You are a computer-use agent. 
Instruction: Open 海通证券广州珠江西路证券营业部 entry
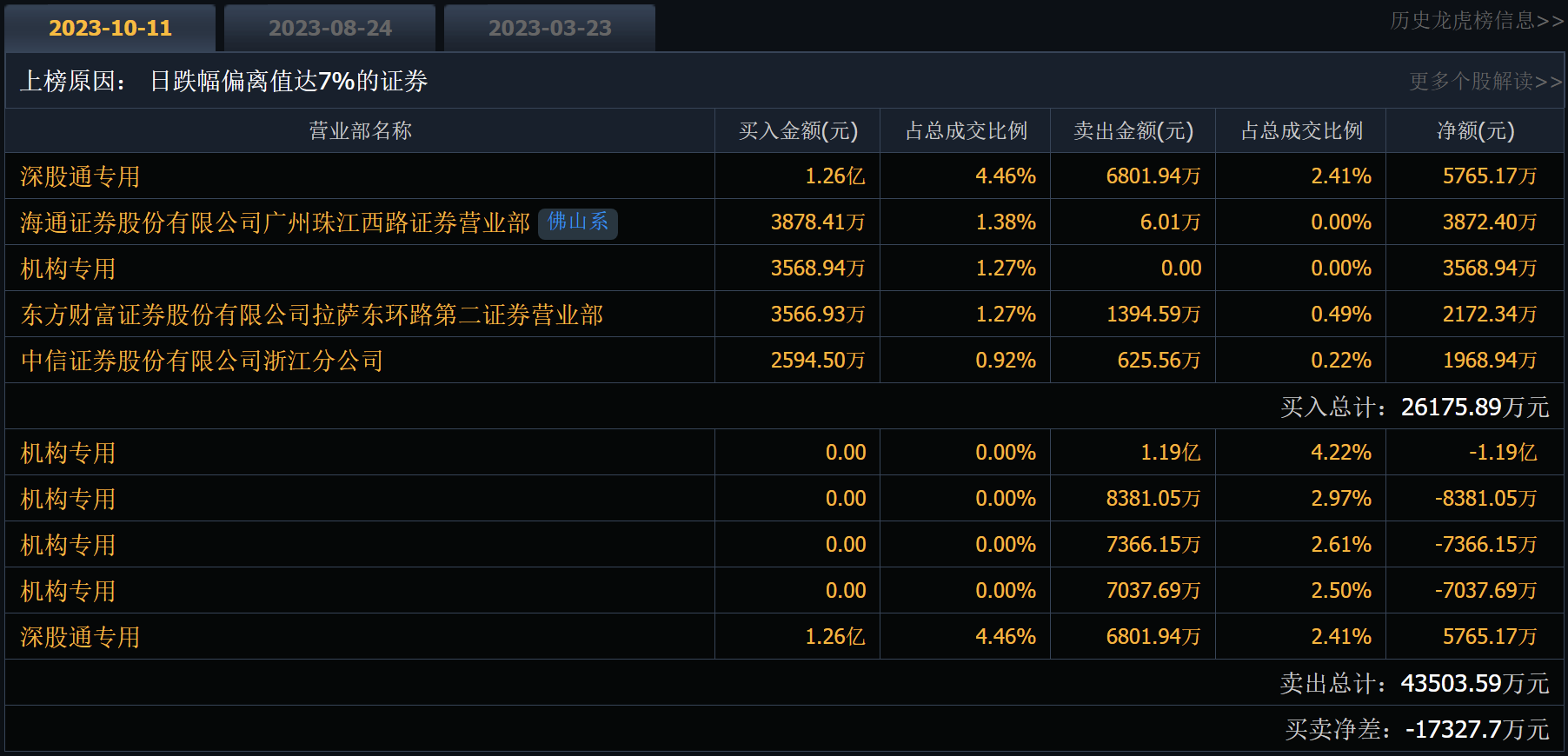275,223
